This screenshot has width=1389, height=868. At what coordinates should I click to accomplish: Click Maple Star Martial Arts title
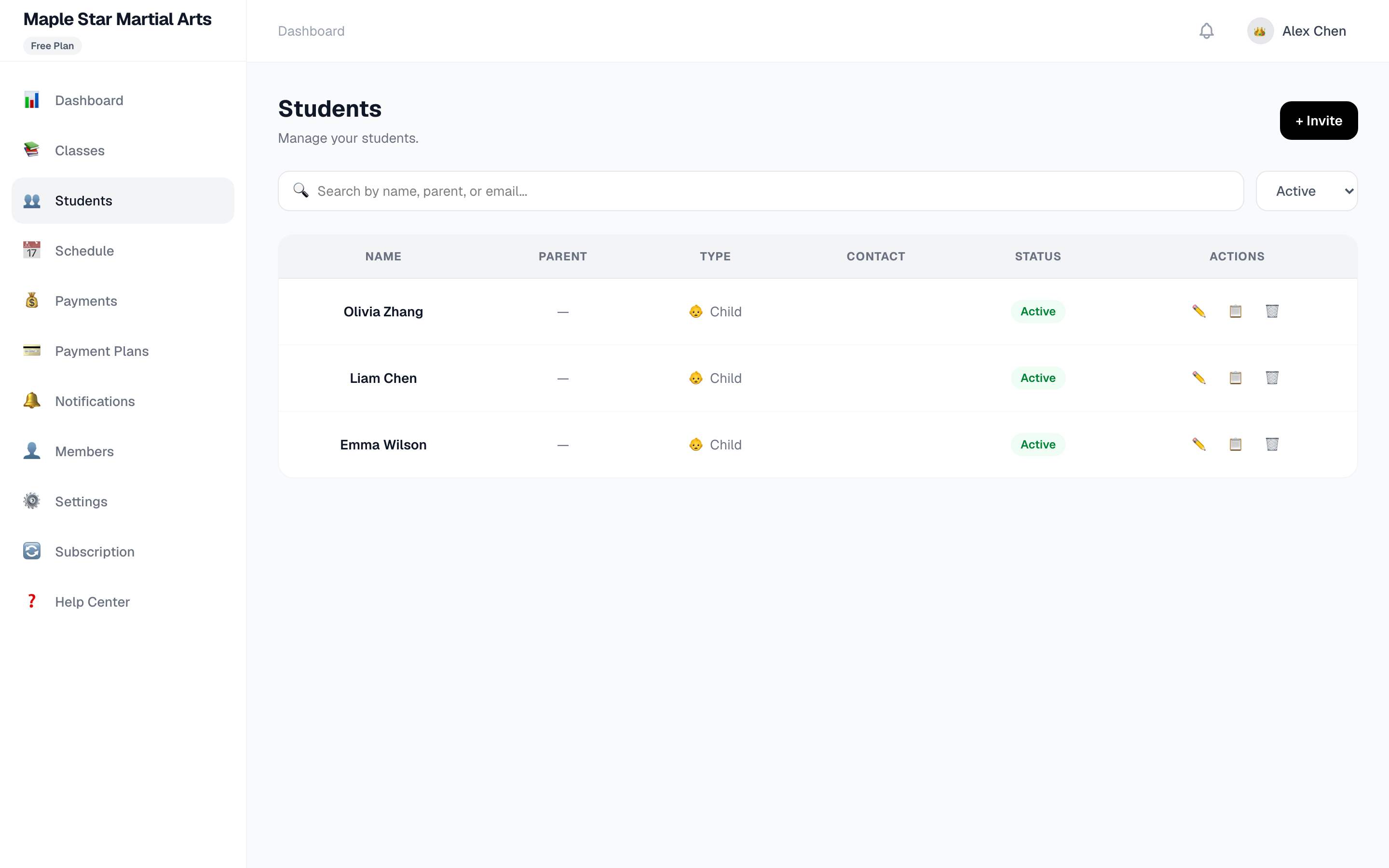[x=117, y=19]
